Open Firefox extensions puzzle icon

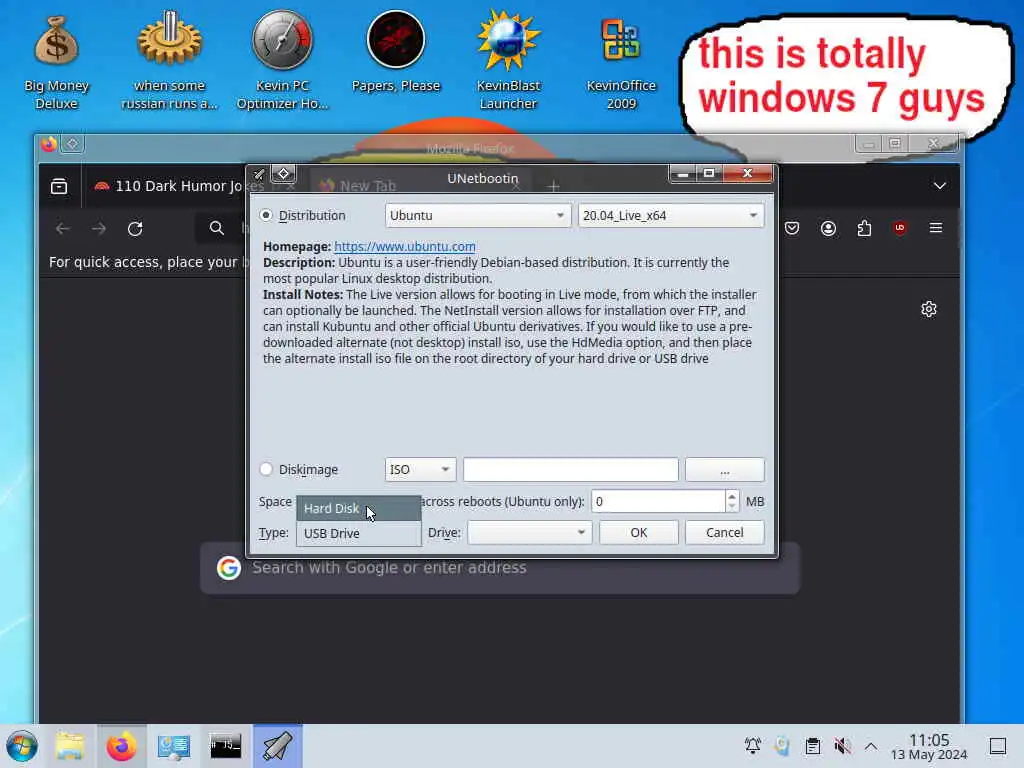point(864,228)
